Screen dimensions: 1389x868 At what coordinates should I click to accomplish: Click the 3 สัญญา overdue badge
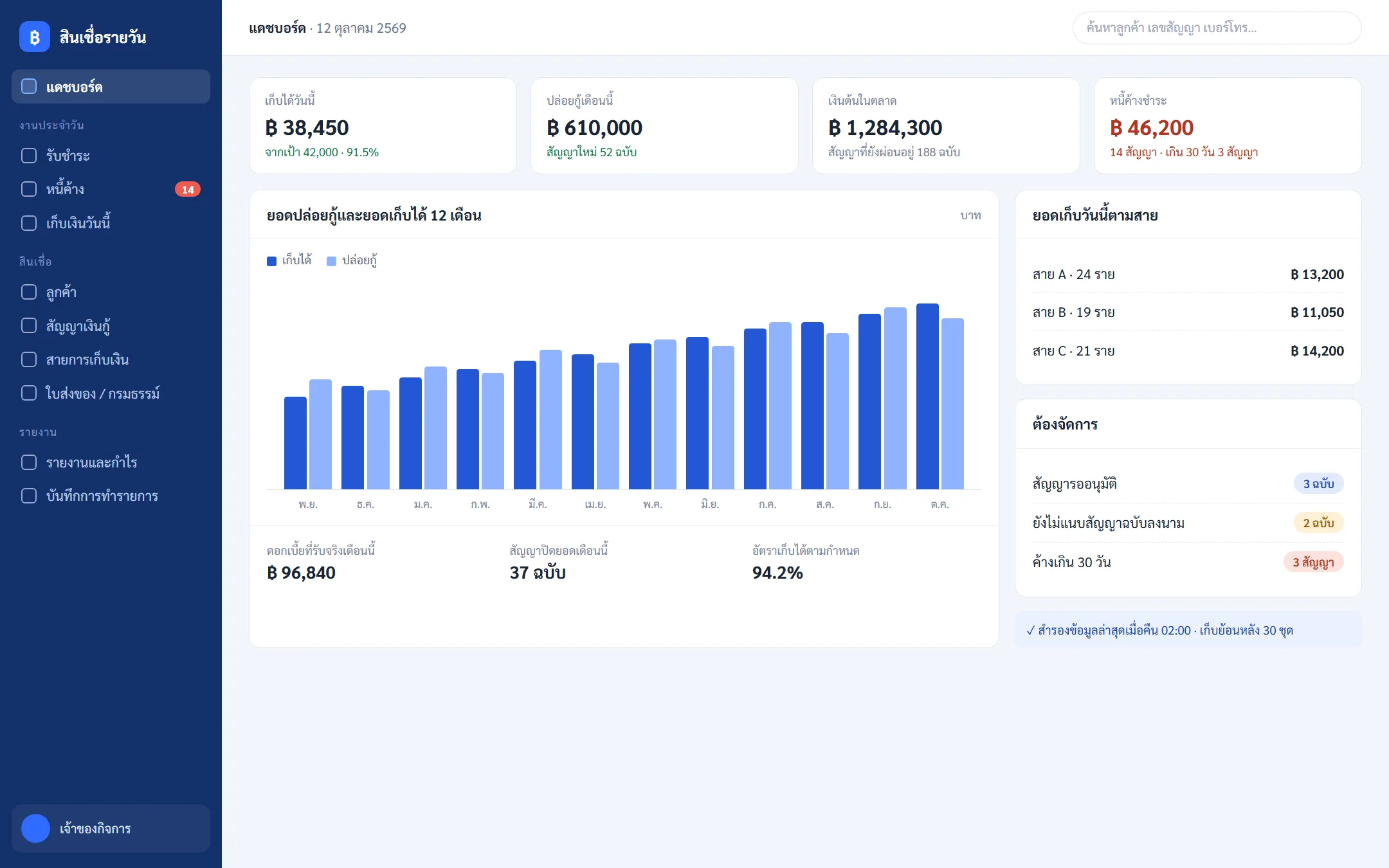pyautogui.click(x=1313, y=562)
